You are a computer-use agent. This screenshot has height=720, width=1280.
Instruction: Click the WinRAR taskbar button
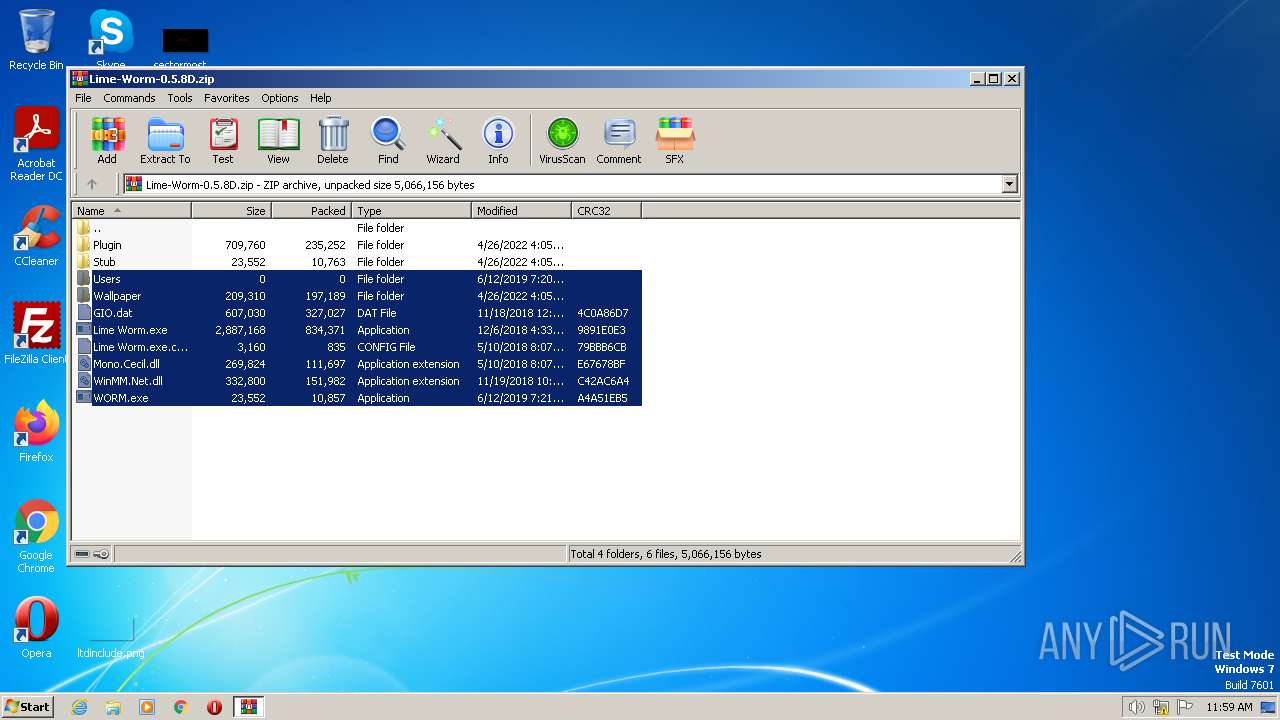[x=248, y=707]
